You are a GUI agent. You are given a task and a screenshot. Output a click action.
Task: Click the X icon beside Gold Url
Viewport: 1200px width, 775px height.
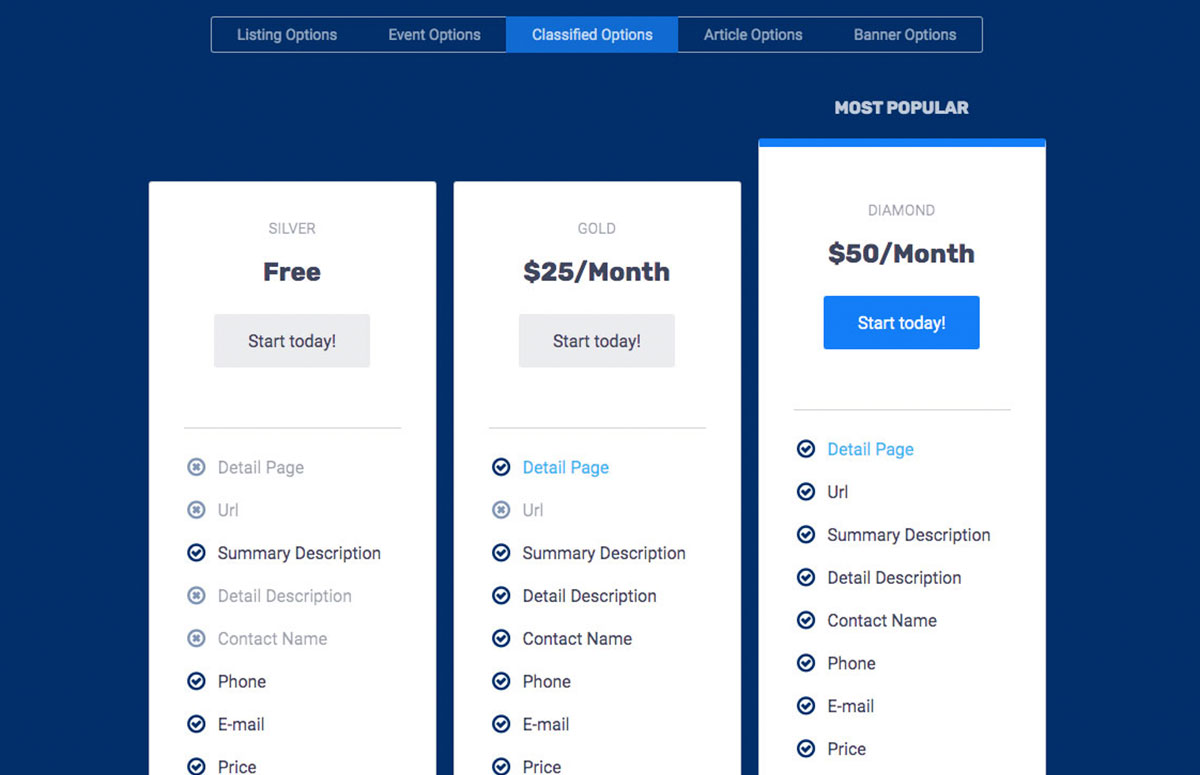point(502,510)
